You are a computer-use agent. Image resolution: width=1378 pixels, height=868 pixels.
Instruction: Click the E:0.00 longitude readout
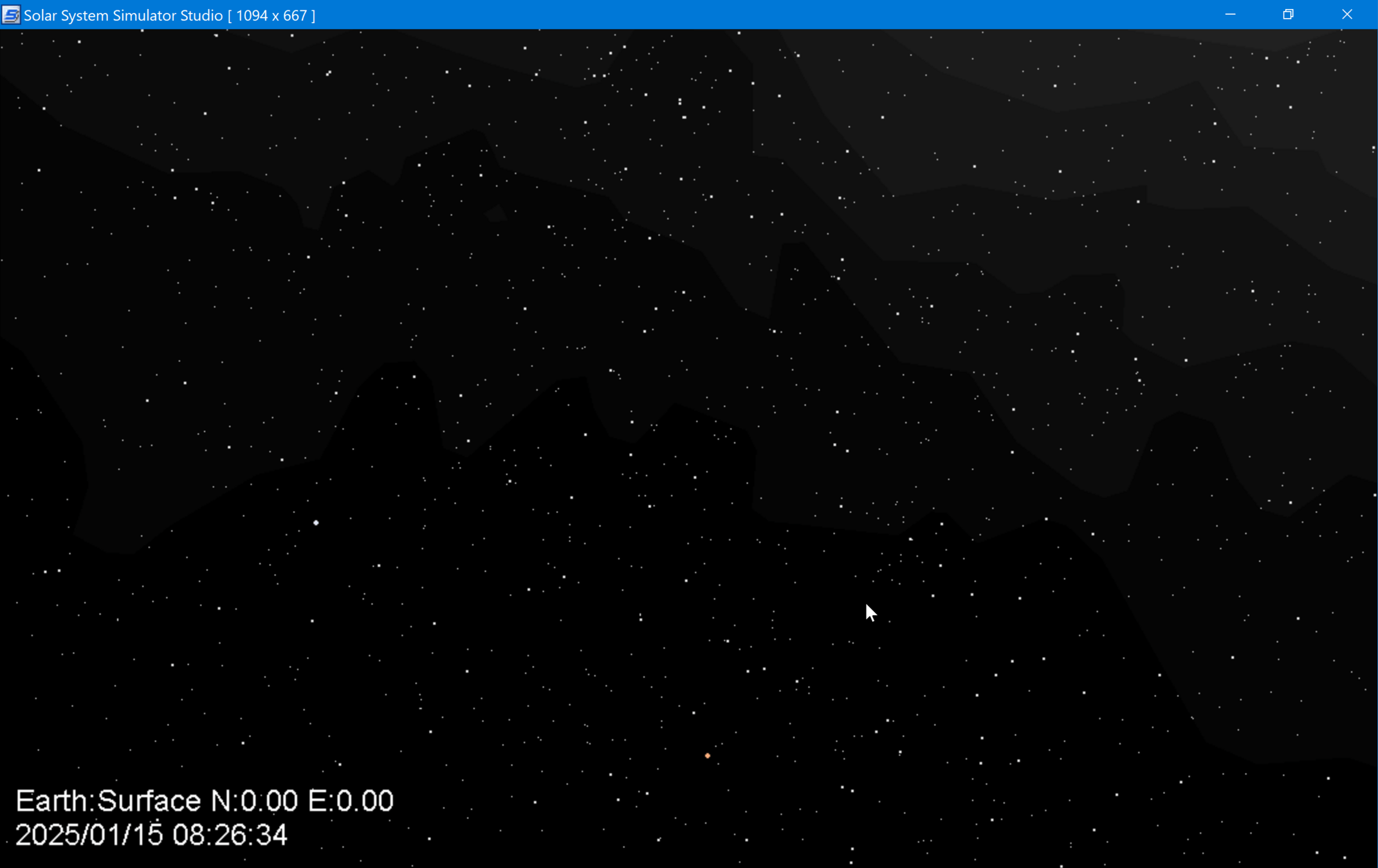[351, 801]
